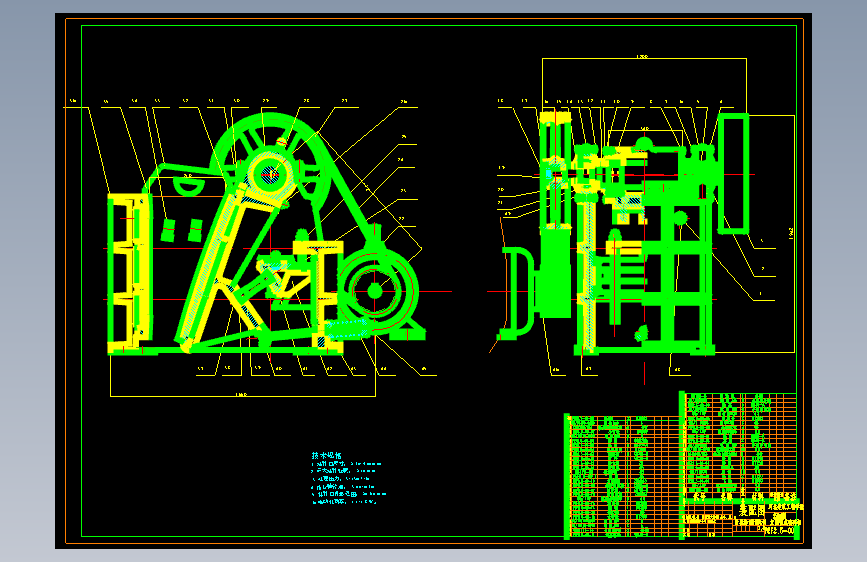Select the tall rectangular flywheel outline in right view
This screenshot has height=562, width=867.
tap(733, 173)
